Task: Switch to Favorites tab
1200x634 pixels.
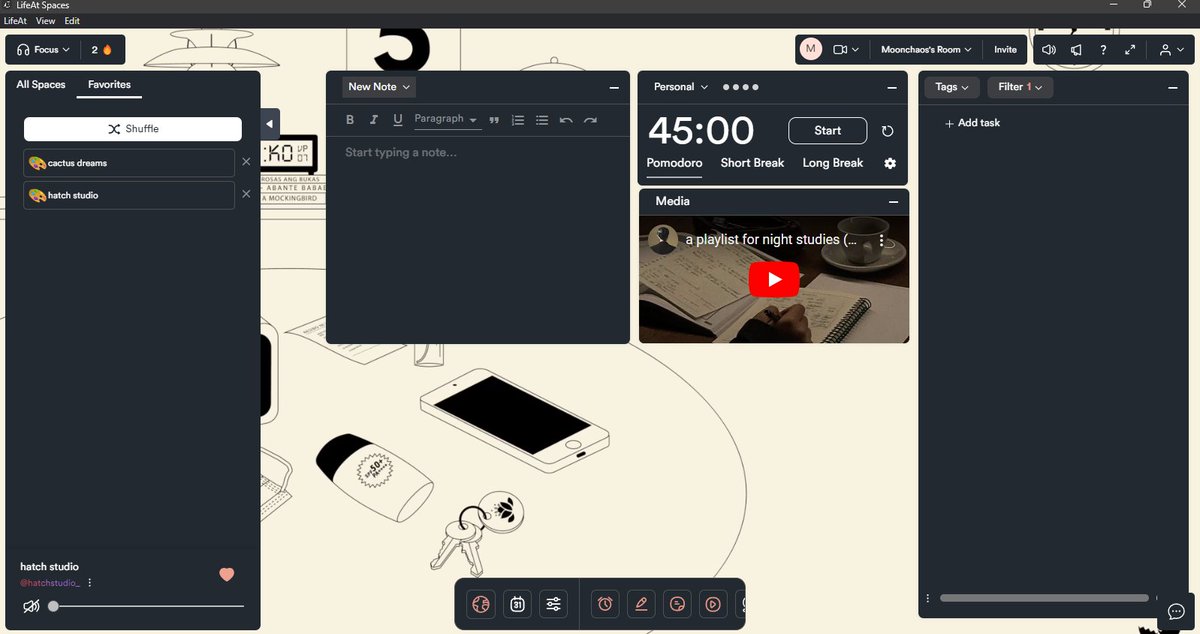Action: coord(109,85)
